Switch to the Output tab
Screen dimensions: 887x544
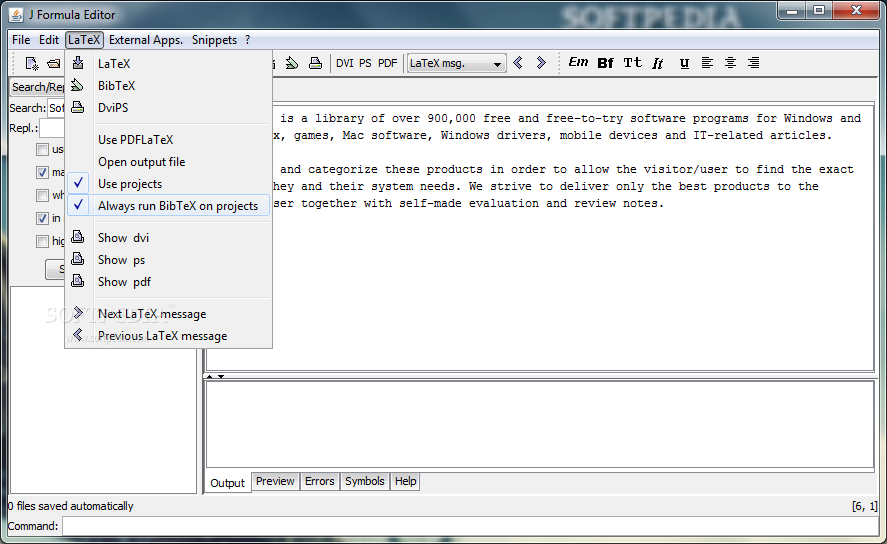227,483
